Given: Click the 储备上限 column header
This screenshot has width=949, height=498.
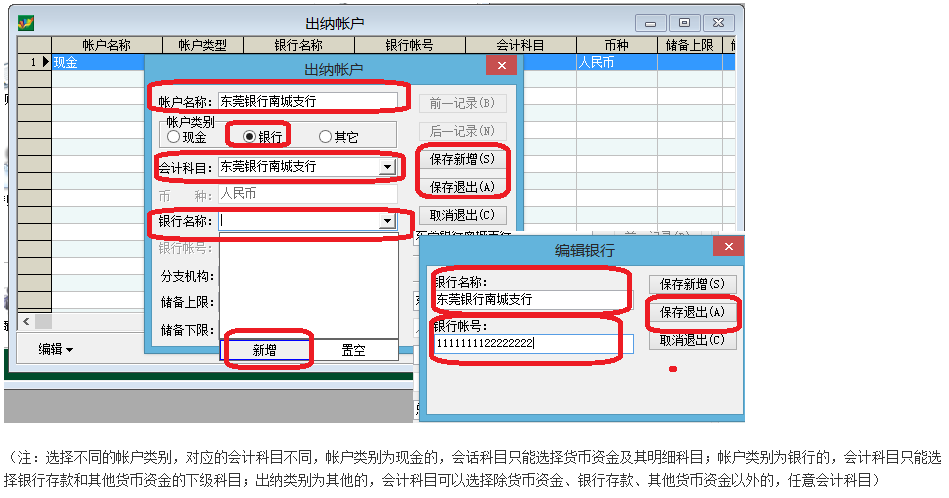Looking at the screenshot, I should [690, 45].
